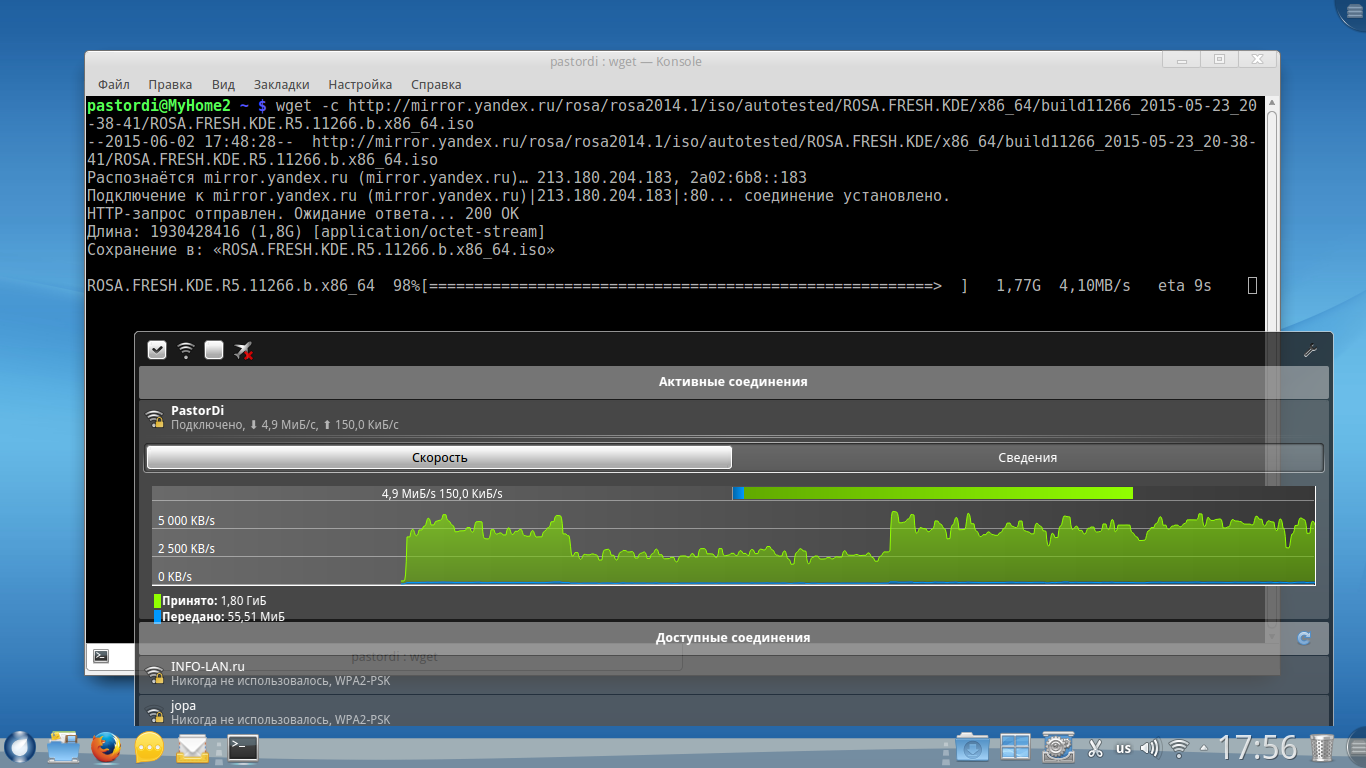1366x768 pixels.
Task: Click the Wi-Fi network tray icon
Action: pos(1180,748)
